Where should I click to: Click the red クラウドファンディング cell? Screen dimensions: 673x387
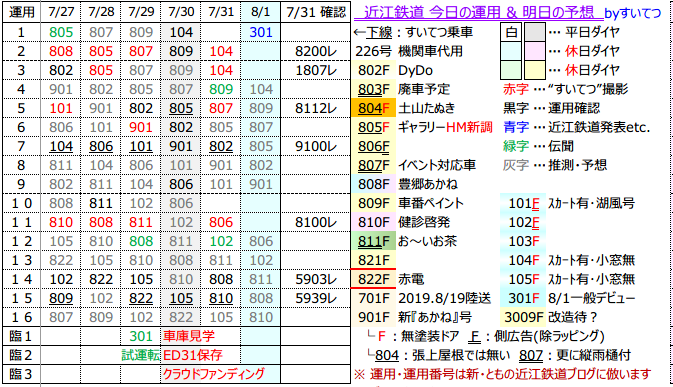click(x=213, y=374)
